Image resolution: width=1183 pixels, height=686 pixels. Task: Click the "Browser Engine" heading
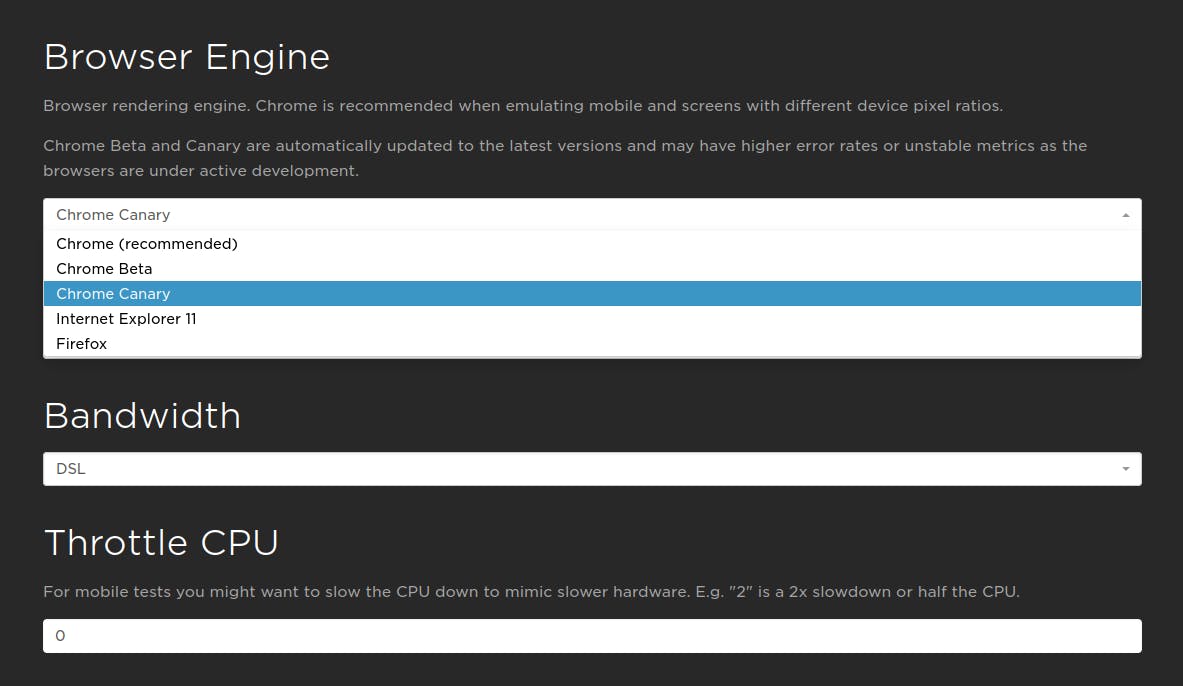(187, 57)
